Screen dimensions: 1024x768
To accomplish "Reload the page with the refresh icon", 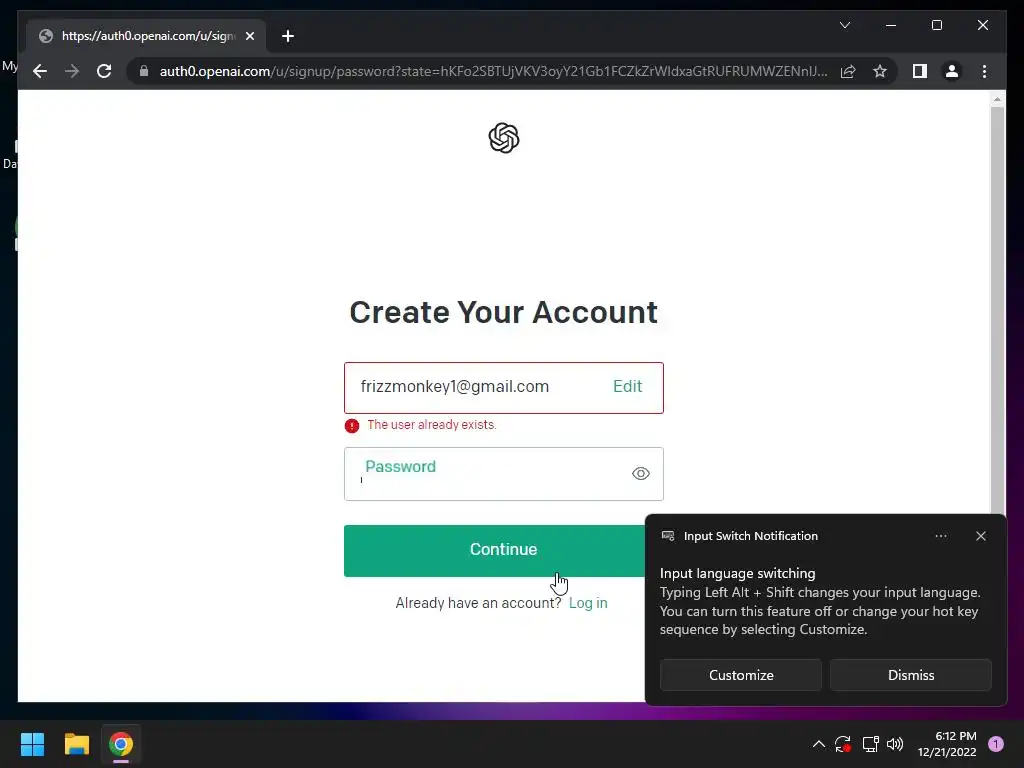I will click(x=104, y=71).
